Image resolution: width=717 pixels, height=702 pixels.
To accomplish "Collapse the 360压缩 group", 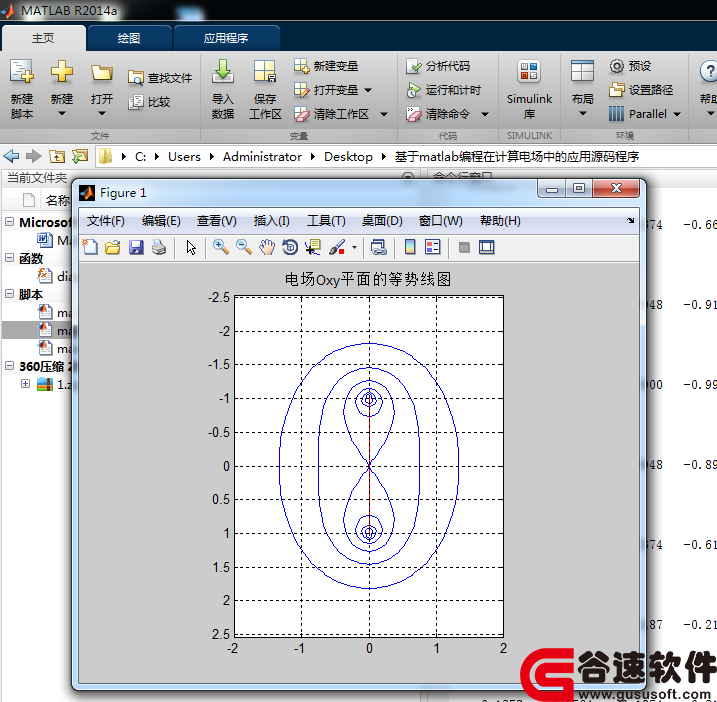I will tap(9, 366).
